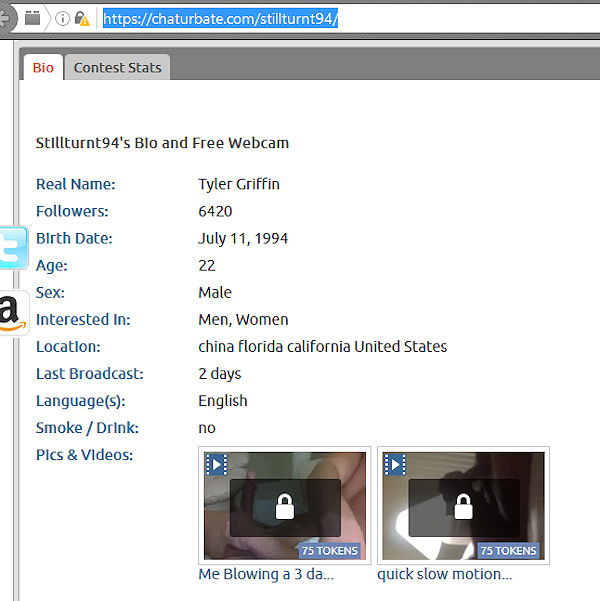Screen dimensions: 600x601
Task: Click the Age value 22
Action: pyautogui.click(x=207, y=265)
